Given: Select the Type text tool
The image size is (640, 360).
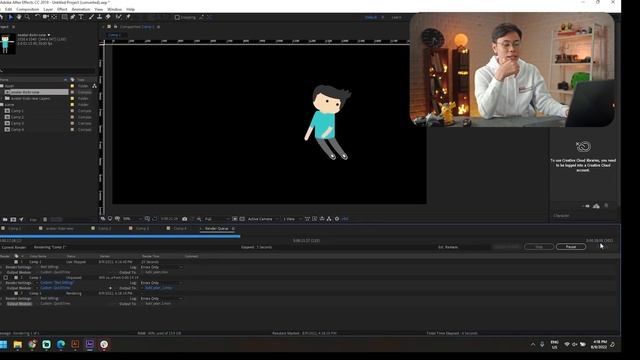Looking at the screenshot, I should (x=81, y=17).
